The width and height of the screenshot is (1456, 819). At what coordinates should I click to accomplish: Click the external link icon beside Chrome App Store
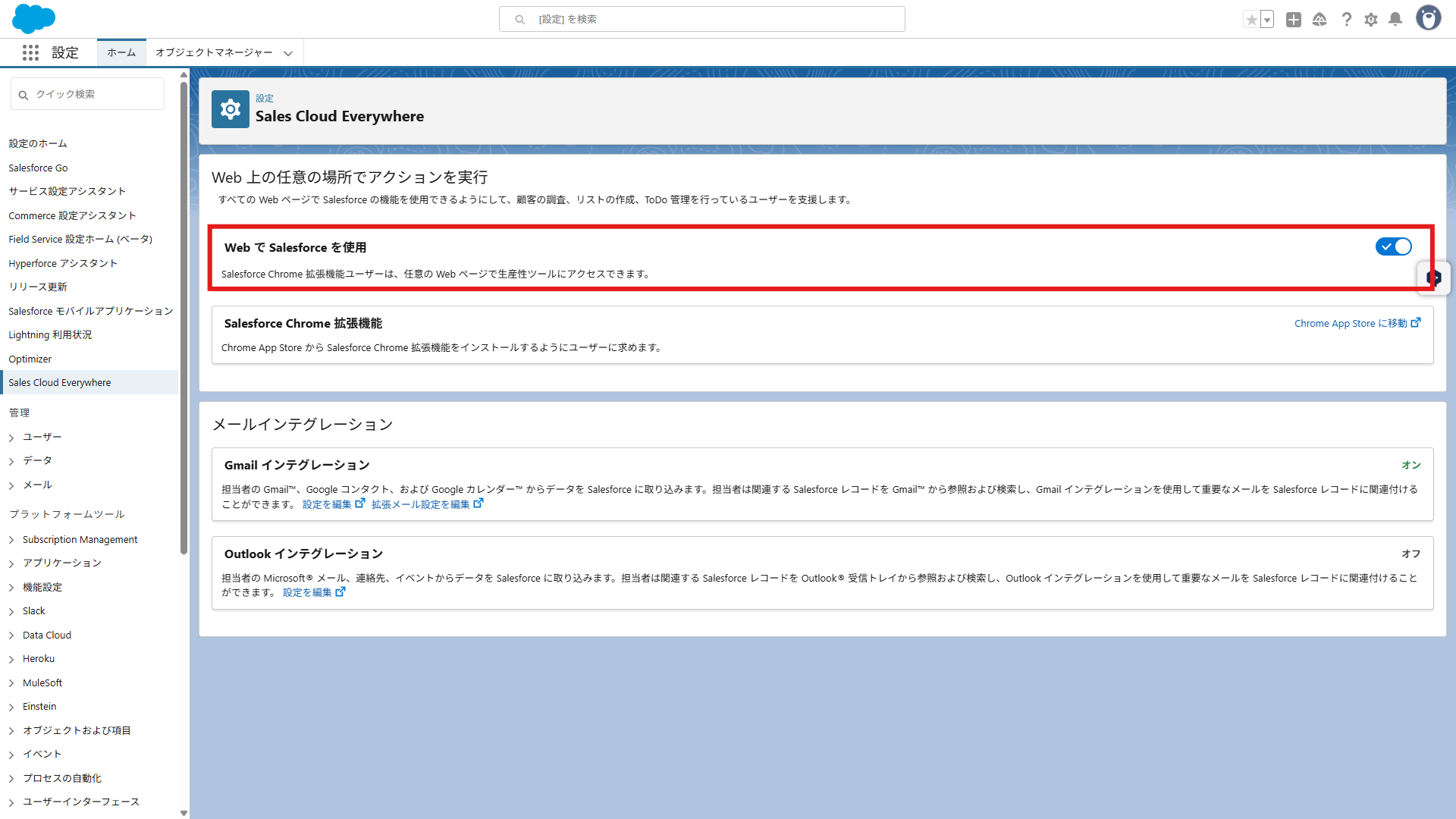click(x=1416, y=322)
